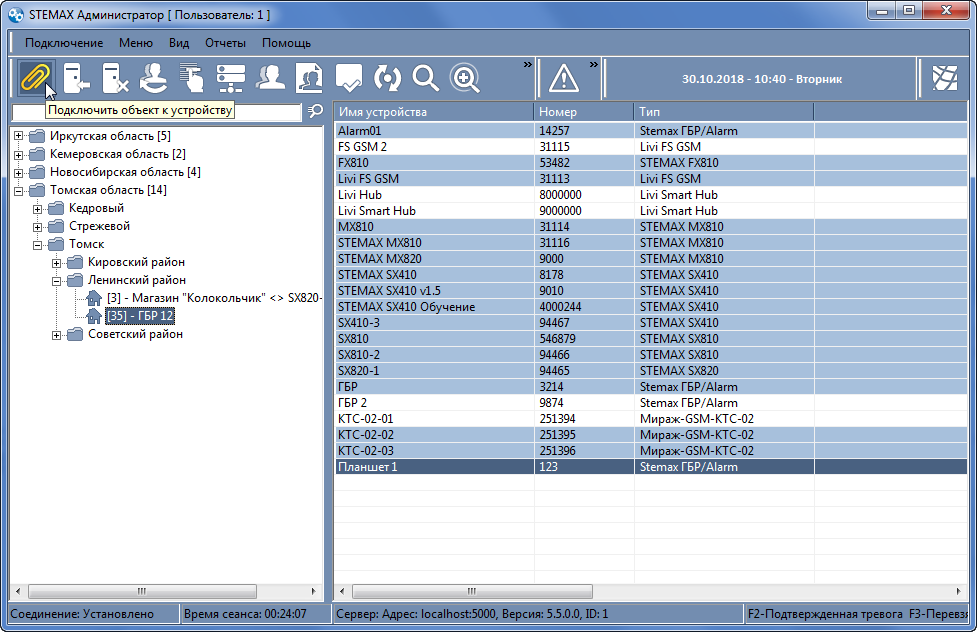
Task: Select the SX820-1 device row
Action: (651, 371)
